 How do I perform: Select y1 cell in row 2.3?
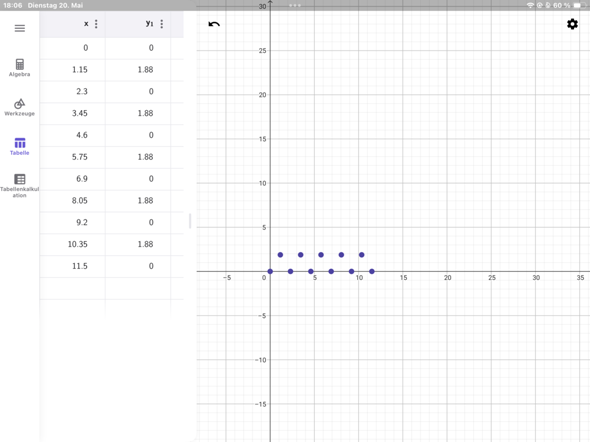pos(138,91)
